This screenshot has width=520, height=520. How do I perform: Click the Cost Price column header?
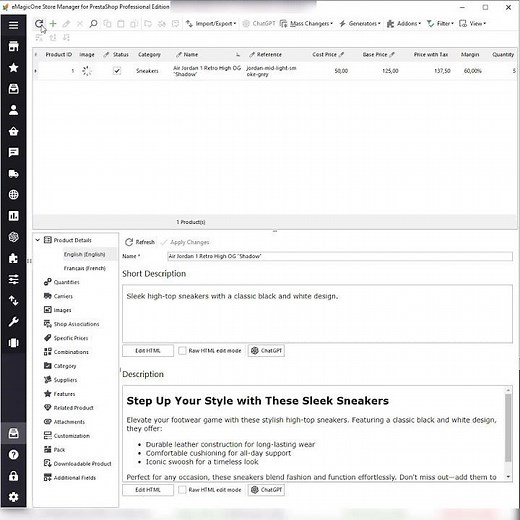click(328, 54)
